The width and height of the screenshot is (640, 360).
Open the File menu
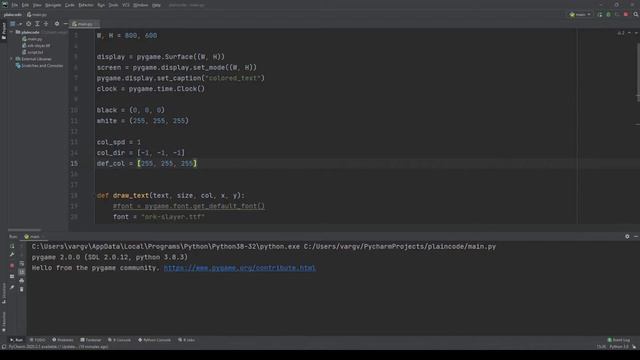pyautogui.click(x=15, y=5)
